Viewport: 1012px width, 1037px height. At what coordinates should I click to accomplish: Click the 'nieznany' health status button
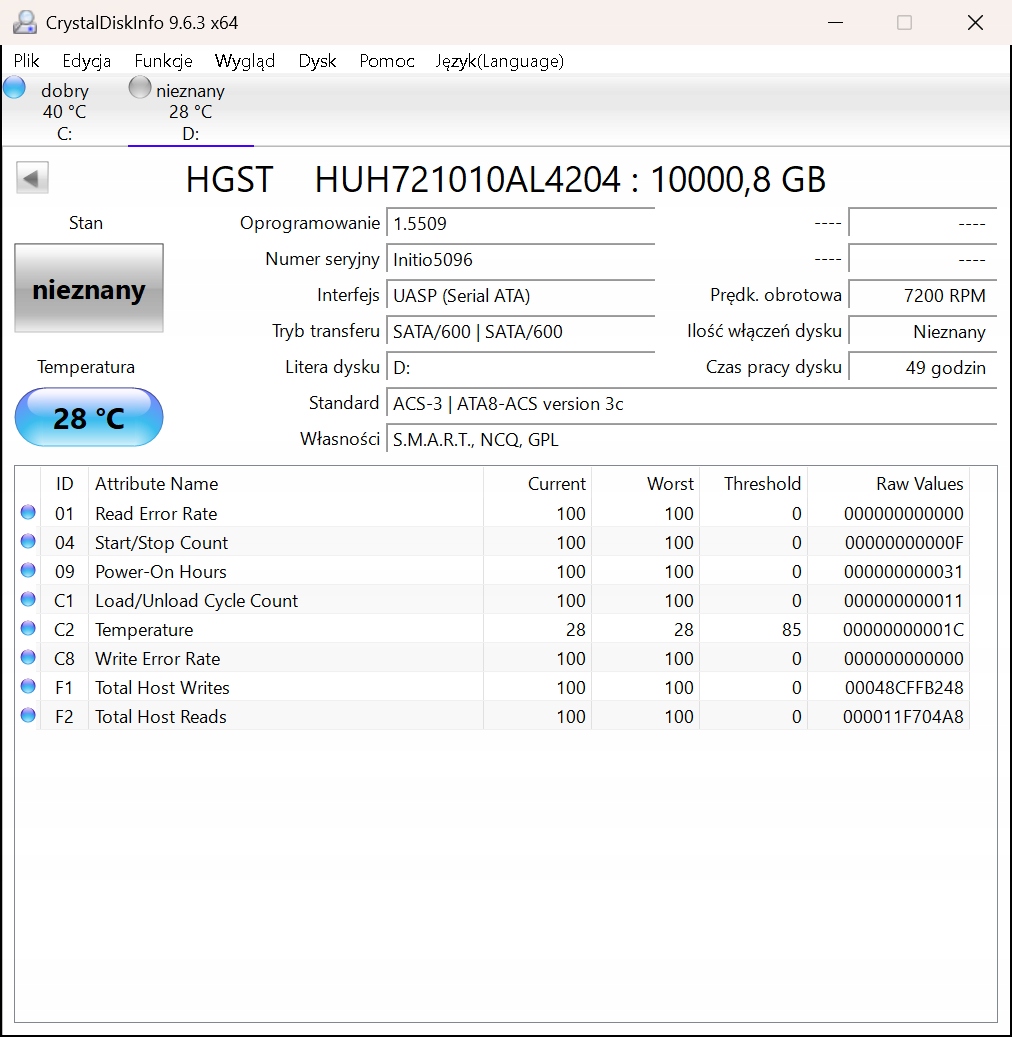click(x=89, y=291)
